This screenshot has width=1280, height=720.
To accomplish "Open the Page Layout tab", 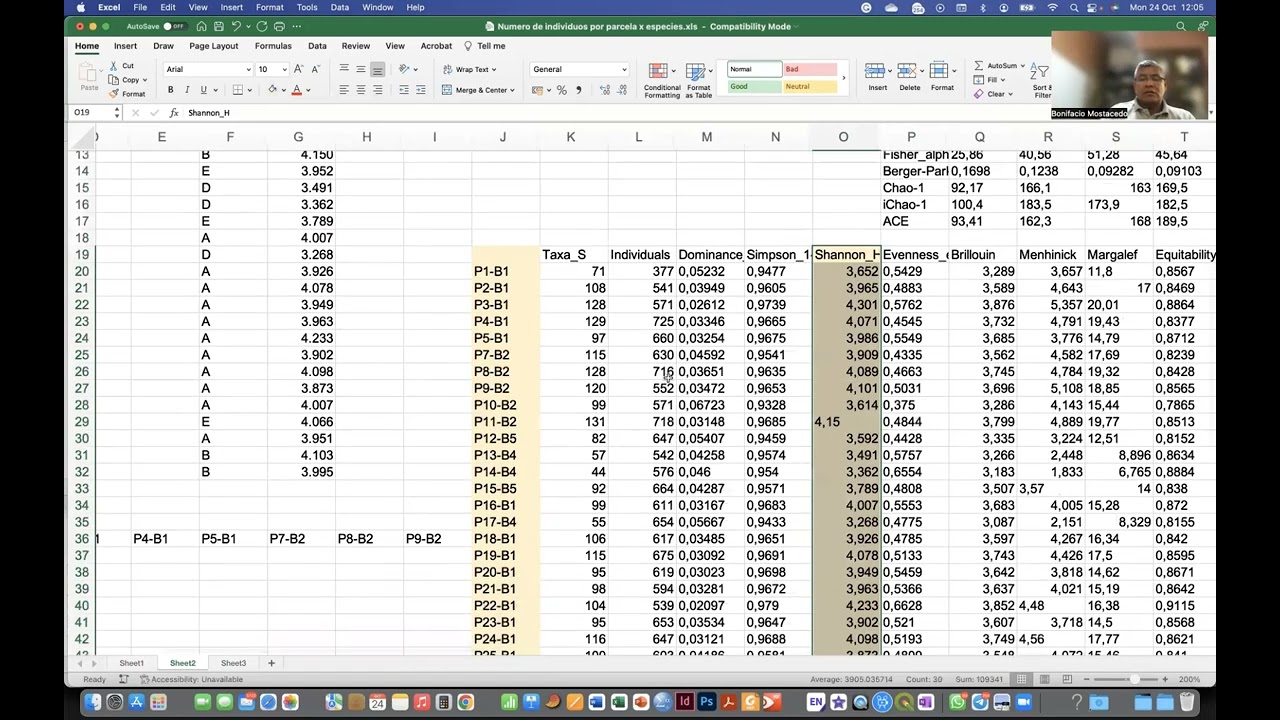I will point(214,46).
